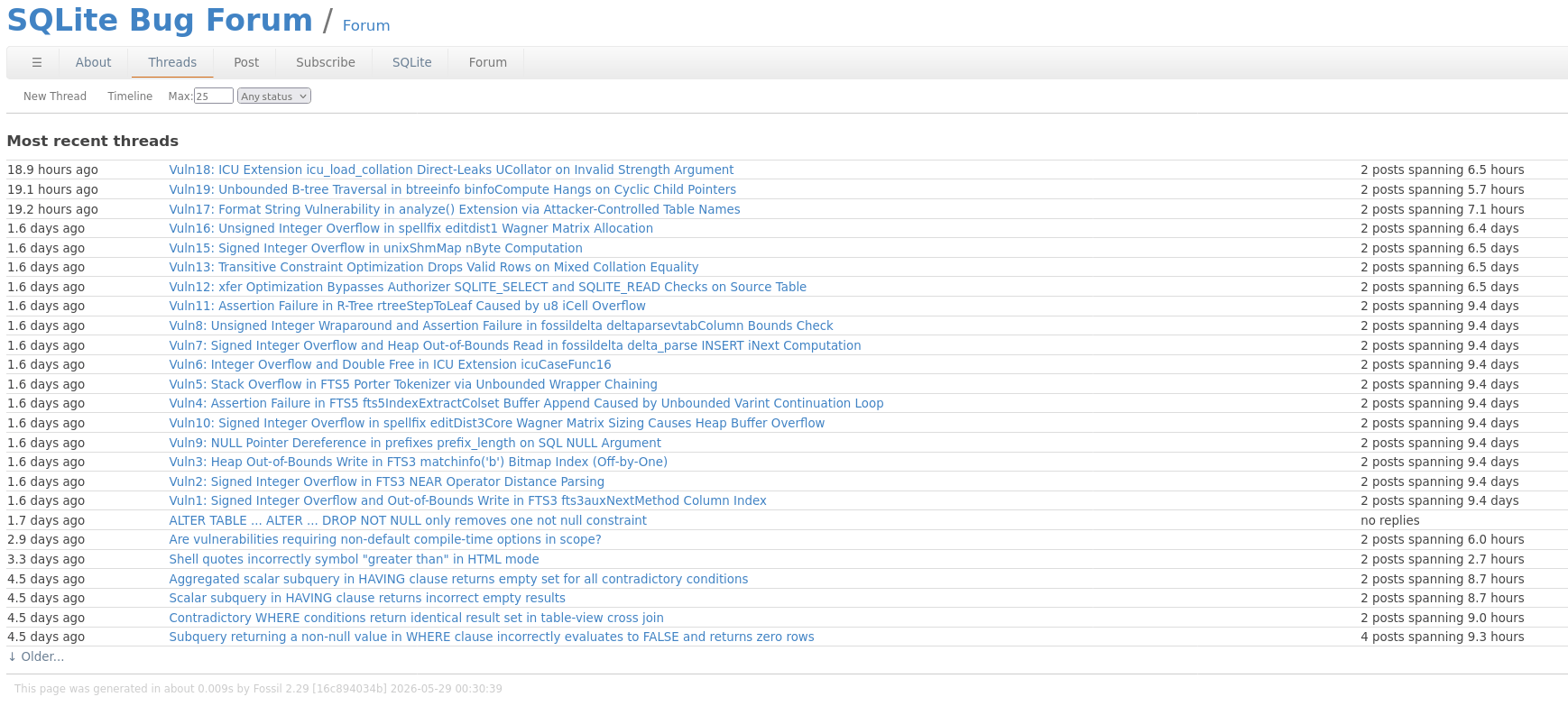
Task: Click the Forum breadcrumb link in header
Action: [x=366, y=25]
